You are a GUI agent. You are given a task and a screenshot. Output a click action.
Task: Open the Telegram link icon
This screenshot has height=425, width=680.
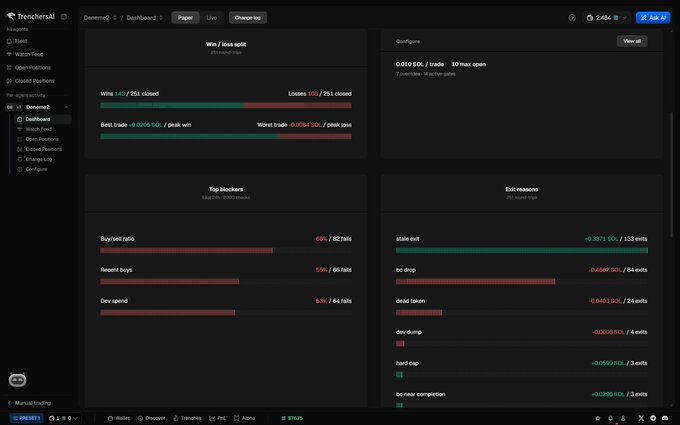(653, 418)
